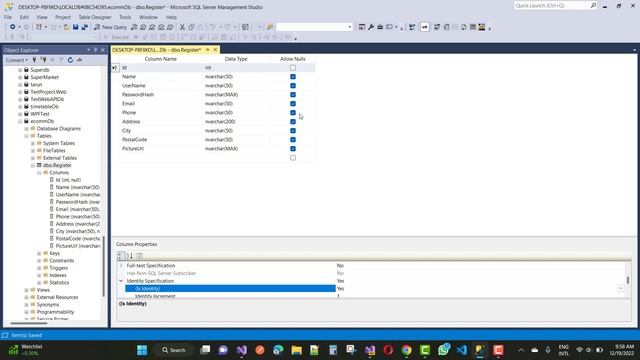
Task: Click the Cut scissors icon
Action: click(x=182, y=27)
